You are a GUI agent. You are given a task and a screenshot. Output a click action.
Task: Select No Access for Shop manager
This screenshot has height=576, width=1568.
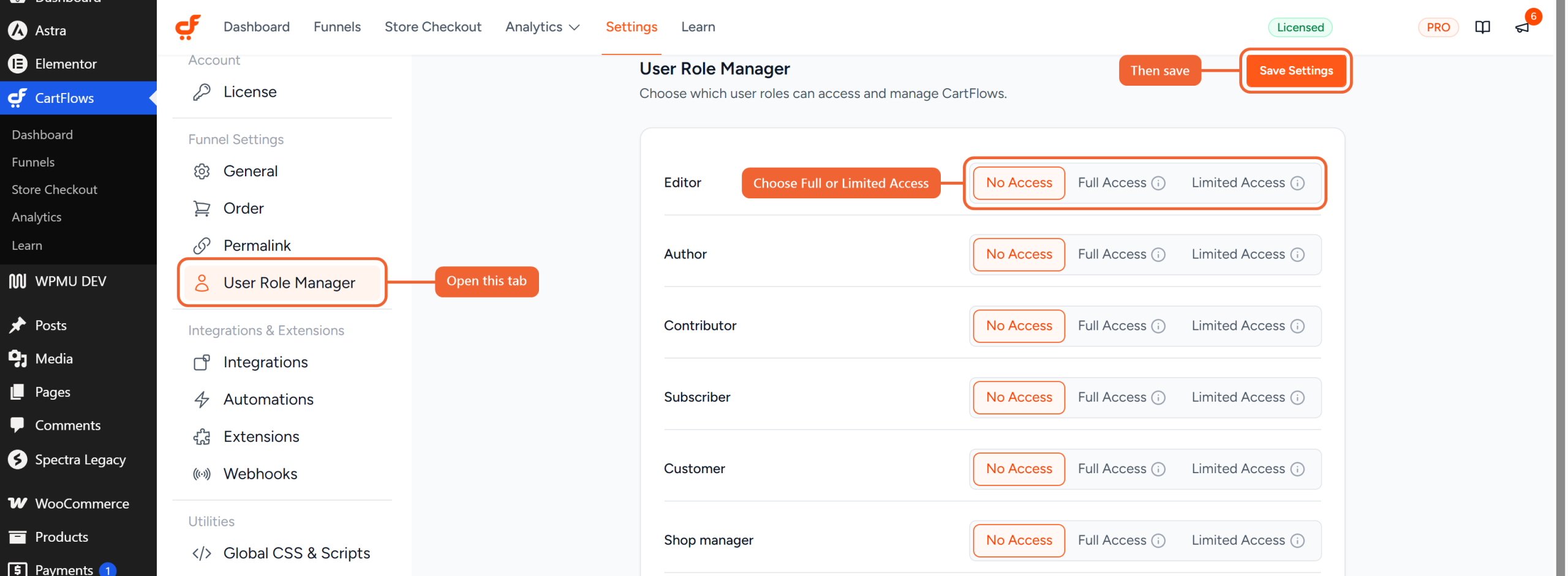pos(1019,541)
